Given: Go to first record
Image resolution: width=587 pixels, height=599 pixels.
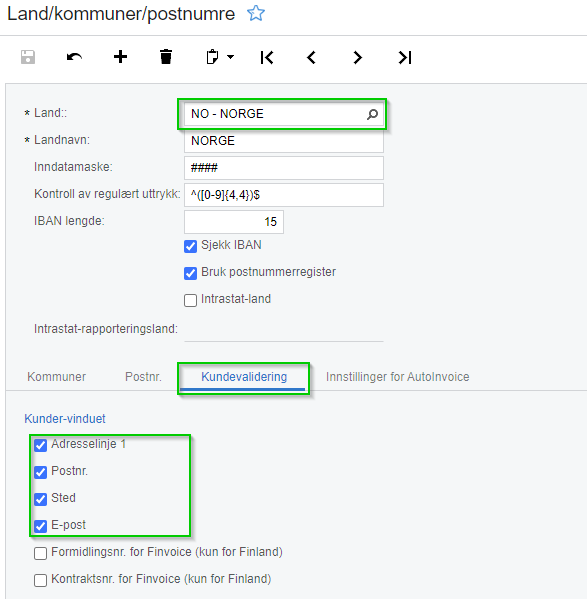Looking at the screenshot, I should tap(267, 58).
